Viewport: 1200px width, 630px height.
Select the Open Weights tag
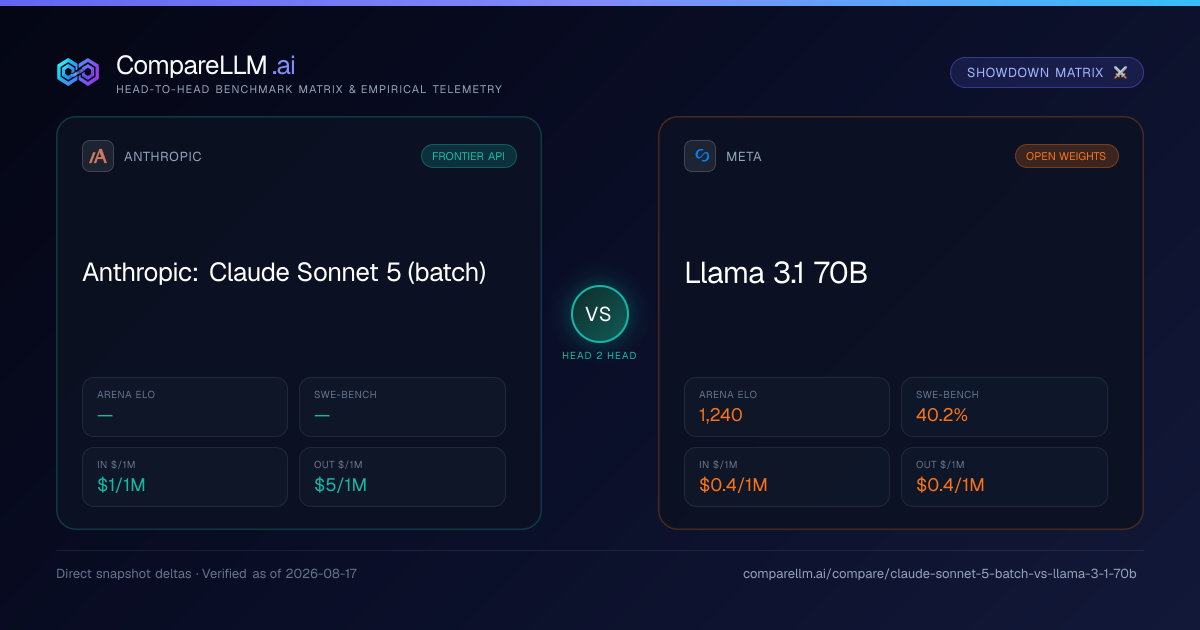(x=1066, y=156)
